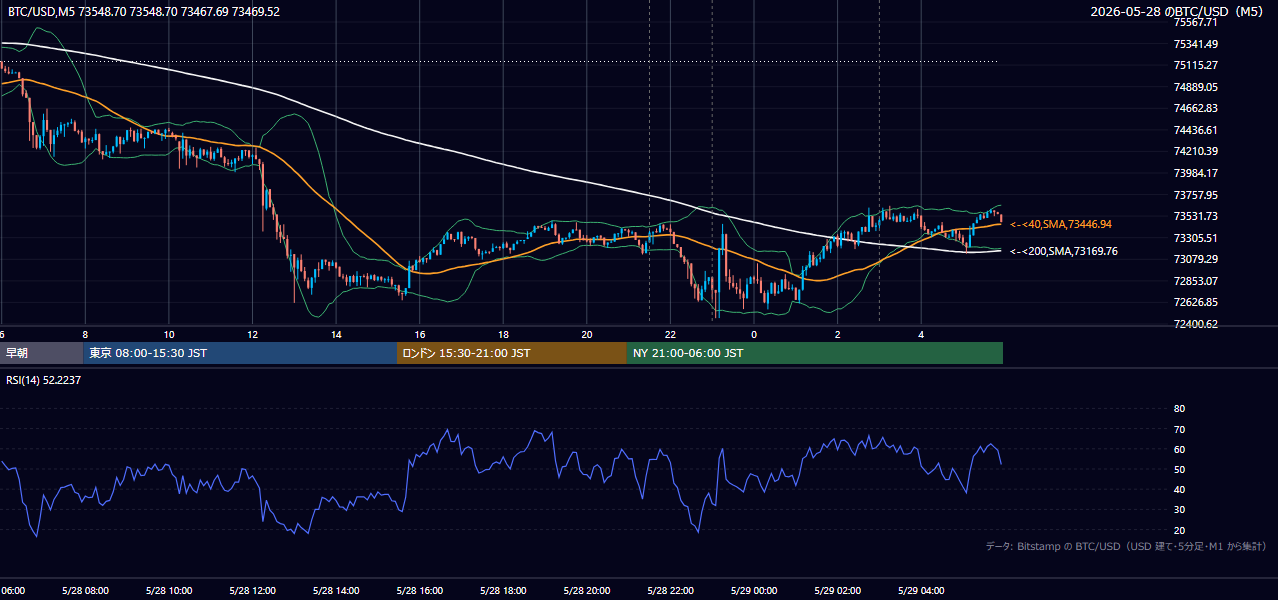The width and height of the screenshot is (1278, 600).
Task: Click hour label 10 under the price chart
Action: pos(169,334)
